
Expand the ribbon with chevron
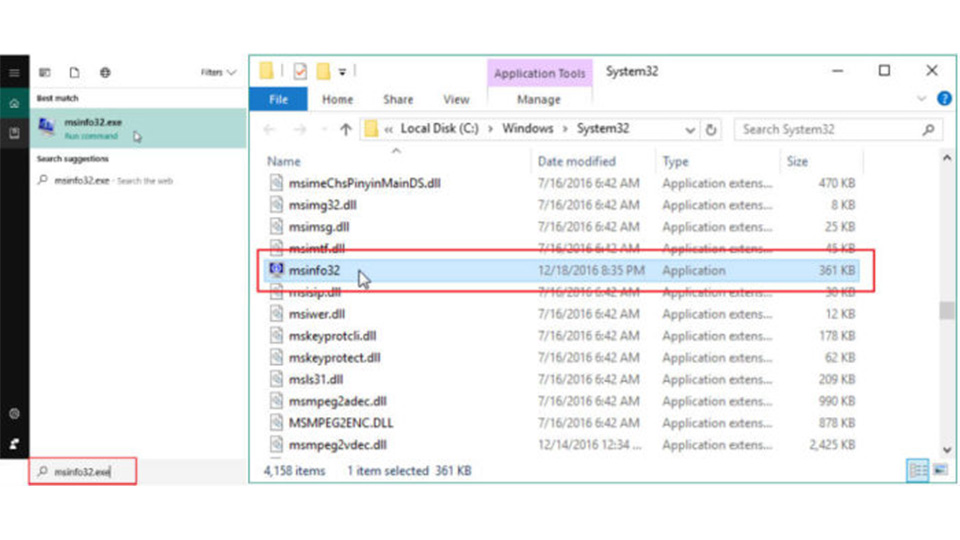point(921,99)
